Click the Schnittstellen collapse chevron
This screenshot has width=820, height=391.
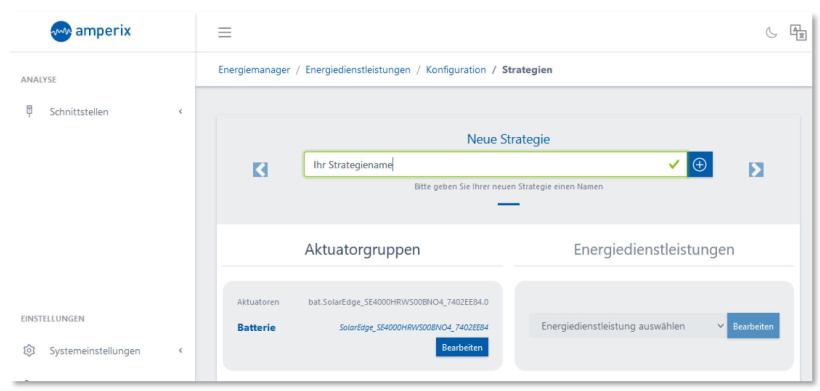click(x=180, y=111)
